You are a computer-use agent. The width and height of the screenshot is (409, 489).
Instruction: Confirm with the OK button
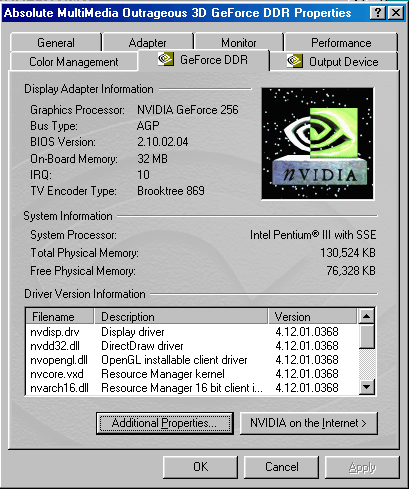tap(200, 467)
